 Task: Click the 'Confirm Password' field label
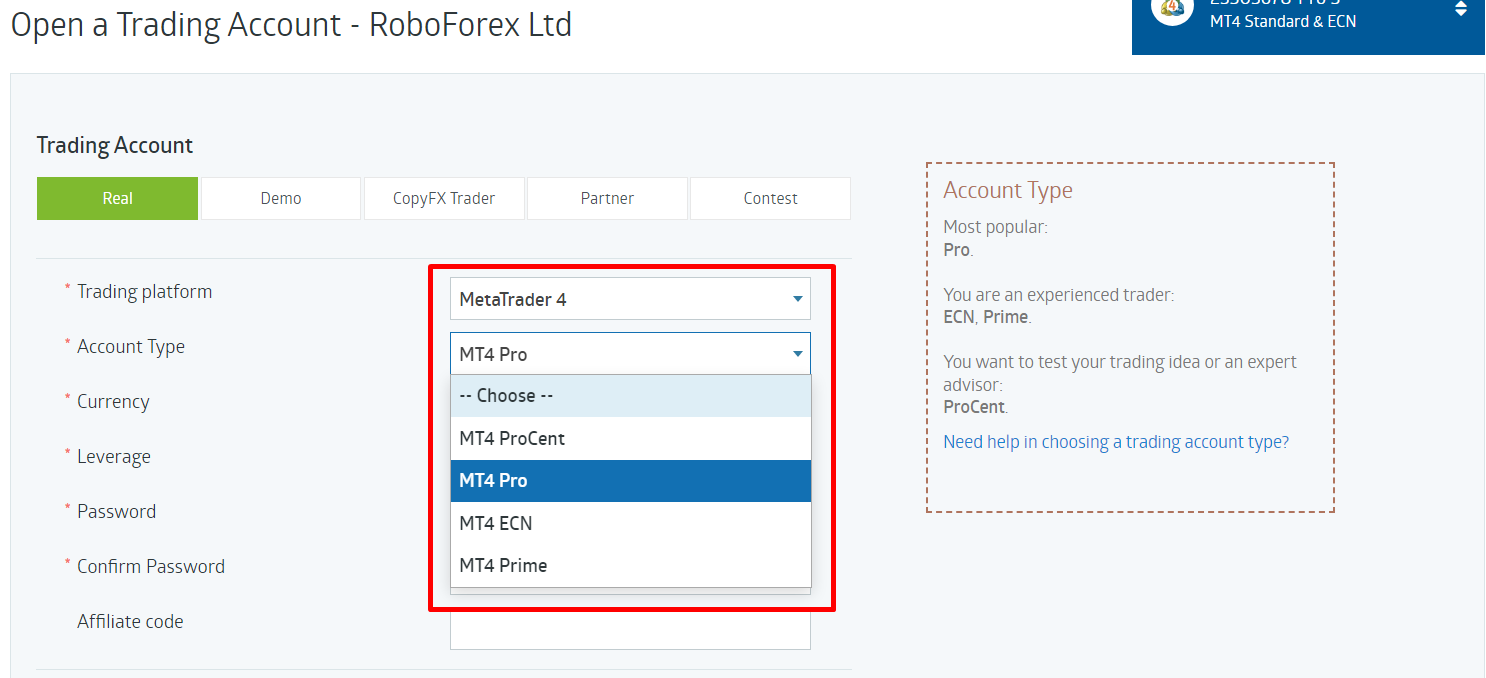tap(151, 567)
